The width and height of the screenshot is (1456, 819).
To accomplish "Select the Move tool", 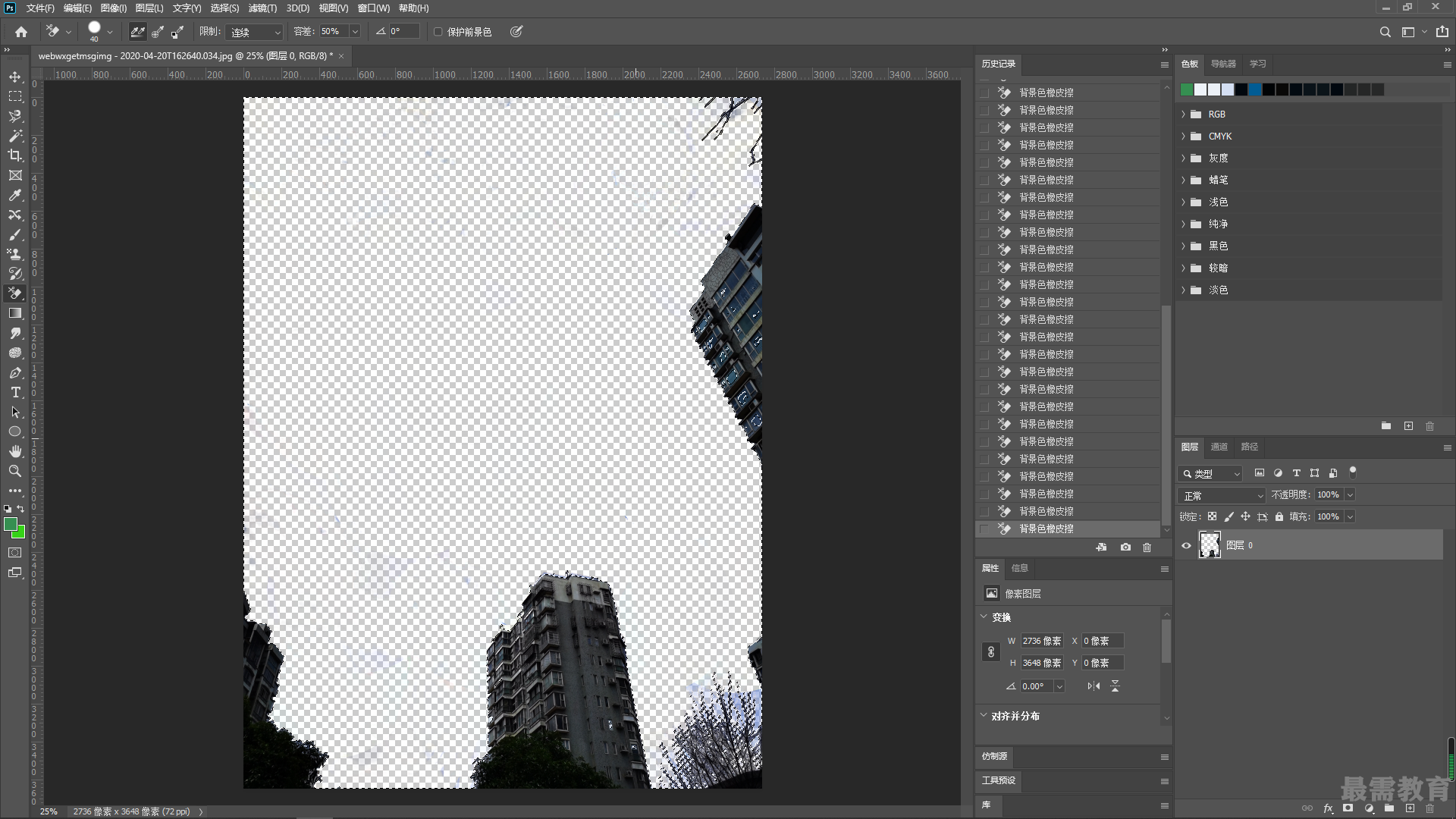I will [15, 77].
